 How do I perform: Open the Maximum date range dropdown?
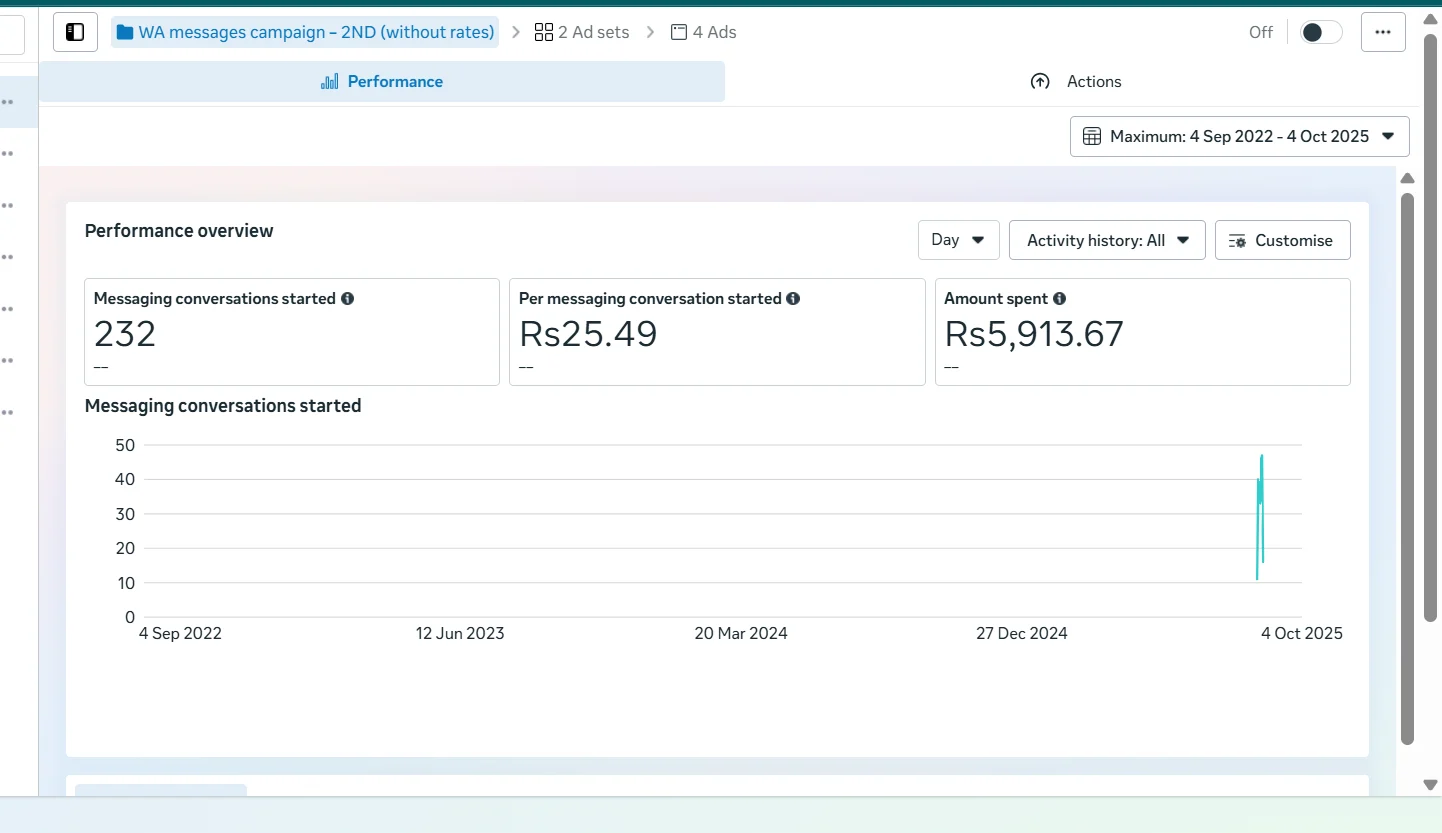point(1239,137)
